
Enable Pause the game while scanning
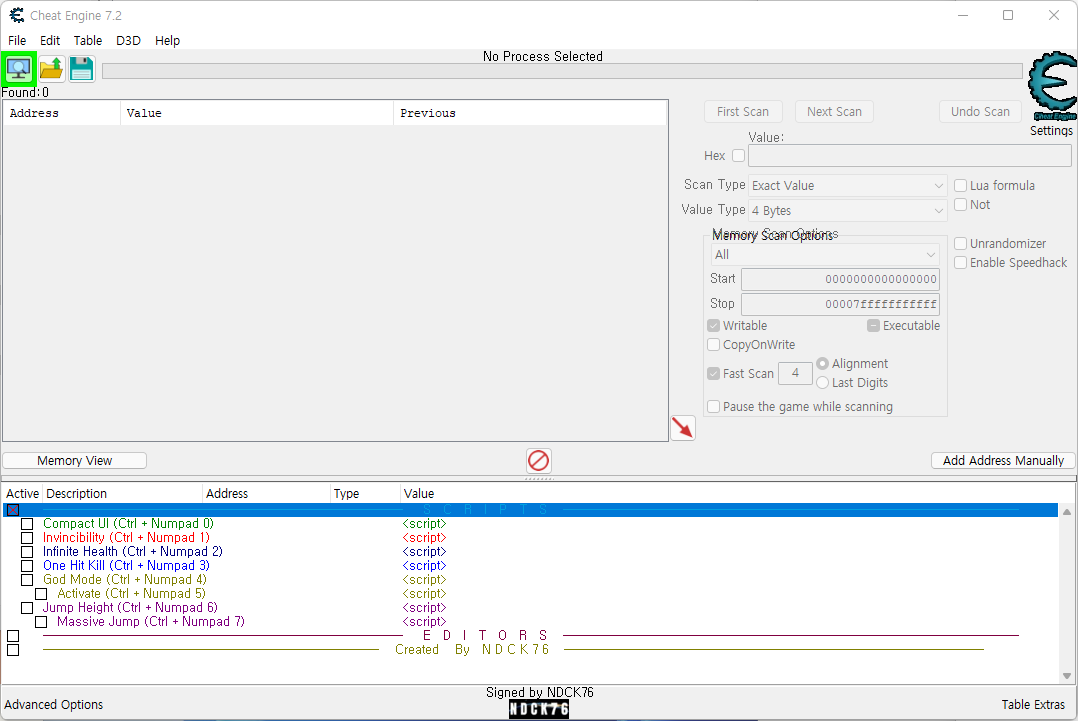[x=714, y=407]
